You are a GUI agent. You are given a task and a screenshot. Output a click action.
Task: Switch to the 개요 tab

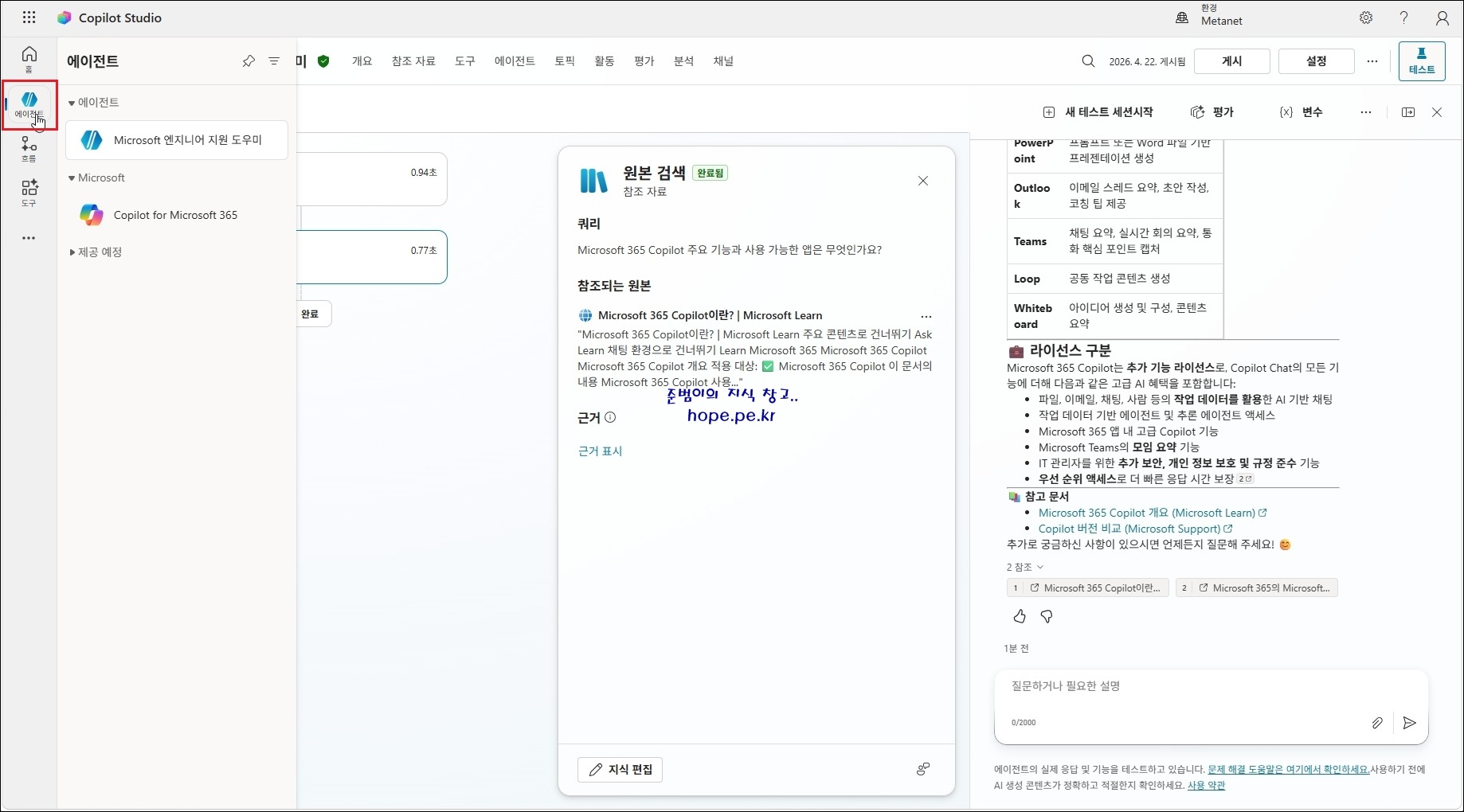pos(362,61)
